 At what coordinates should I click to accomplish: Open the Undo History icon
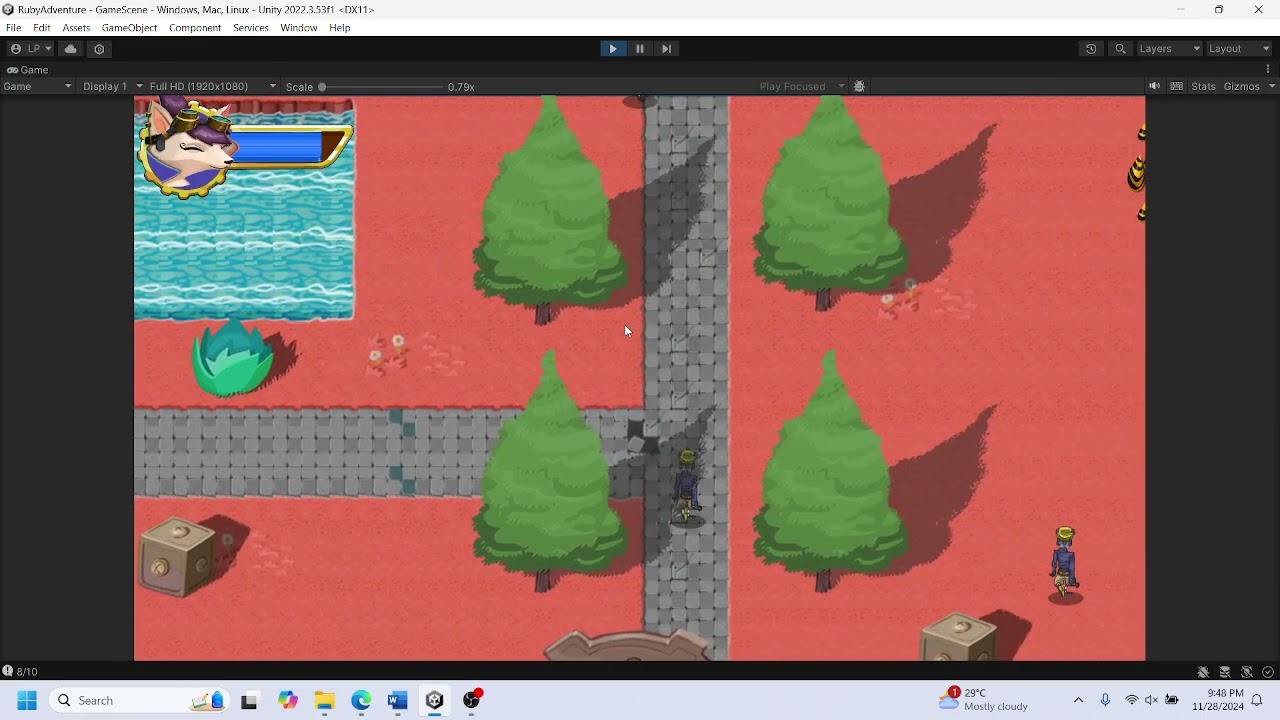(x=1091, y=49)
